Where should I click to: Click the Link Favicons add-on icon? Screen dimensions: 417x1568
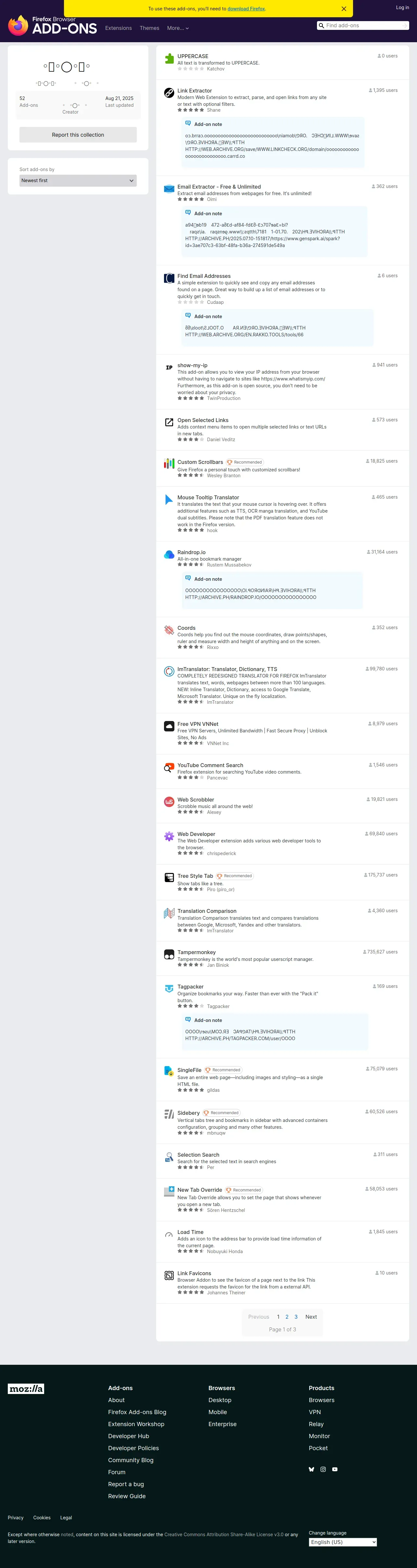click(169, 1276)
